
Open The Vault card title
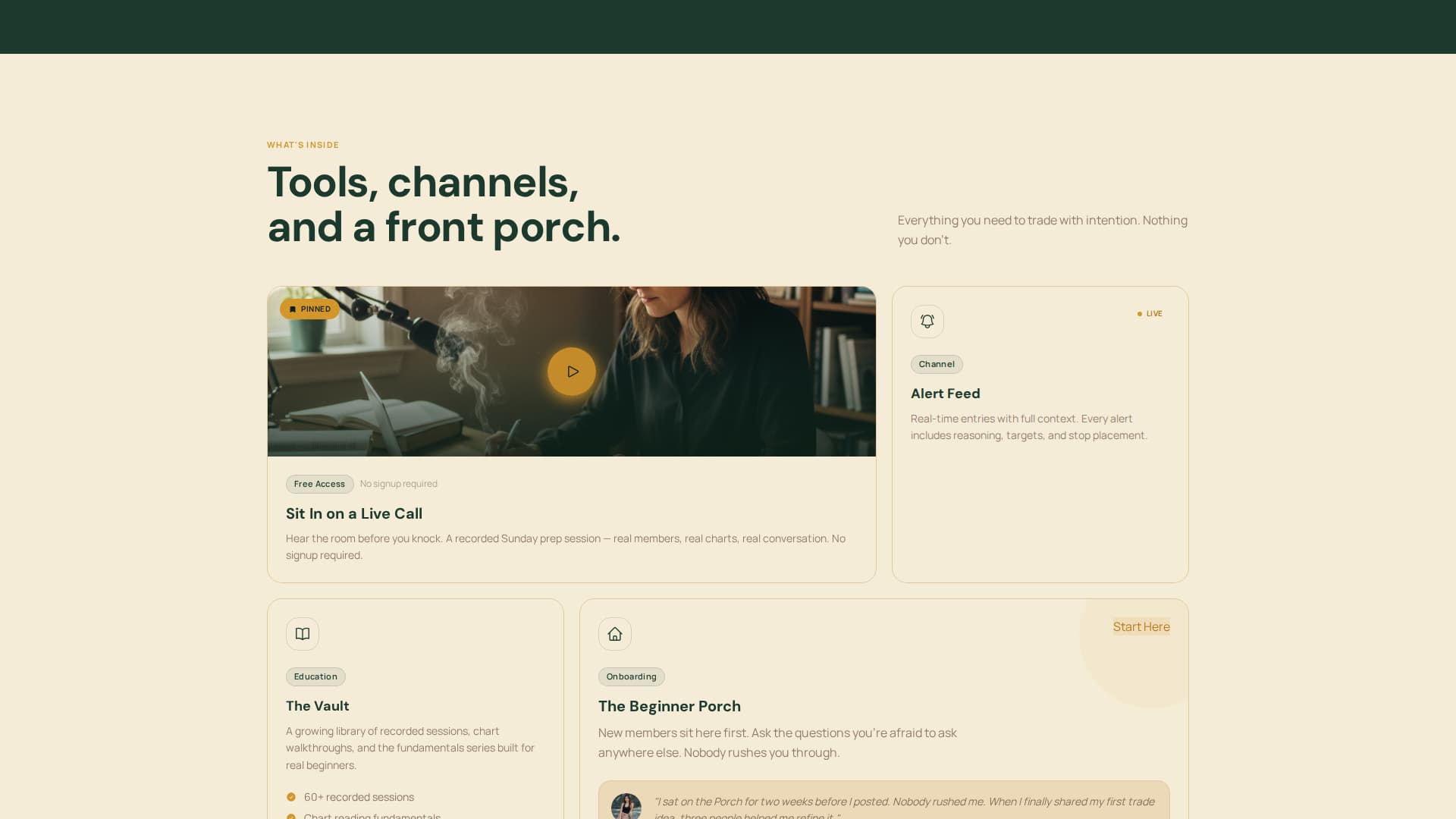tap(317, 706)
